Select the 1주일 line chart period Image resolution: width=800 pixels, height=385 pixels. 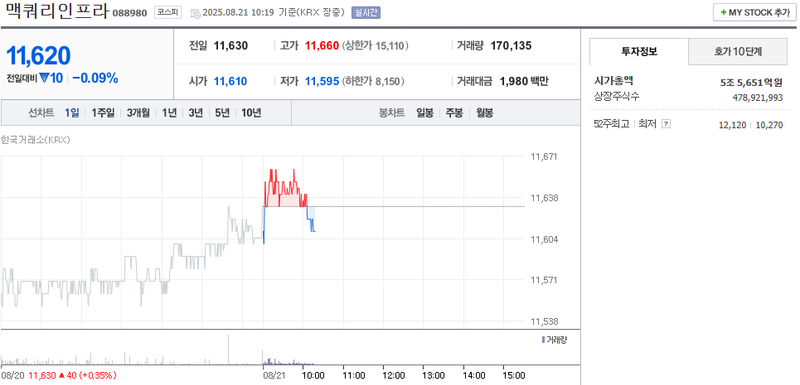[103, 113]
